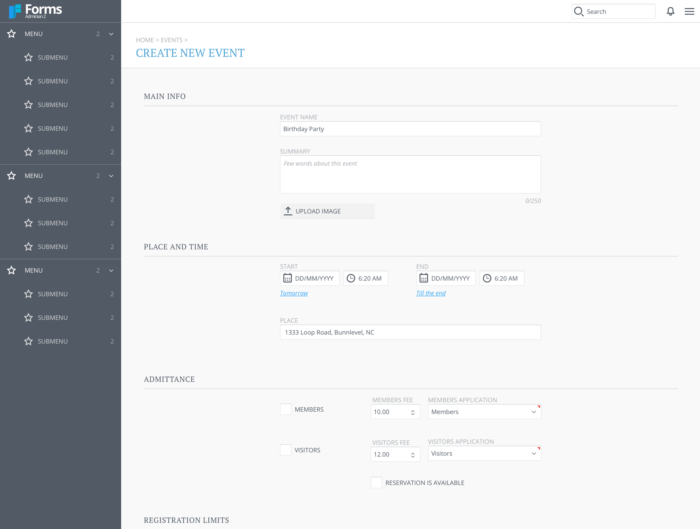Open the Visitors Application dropdown
Viewport: 700px width, 529px height.
484,453
